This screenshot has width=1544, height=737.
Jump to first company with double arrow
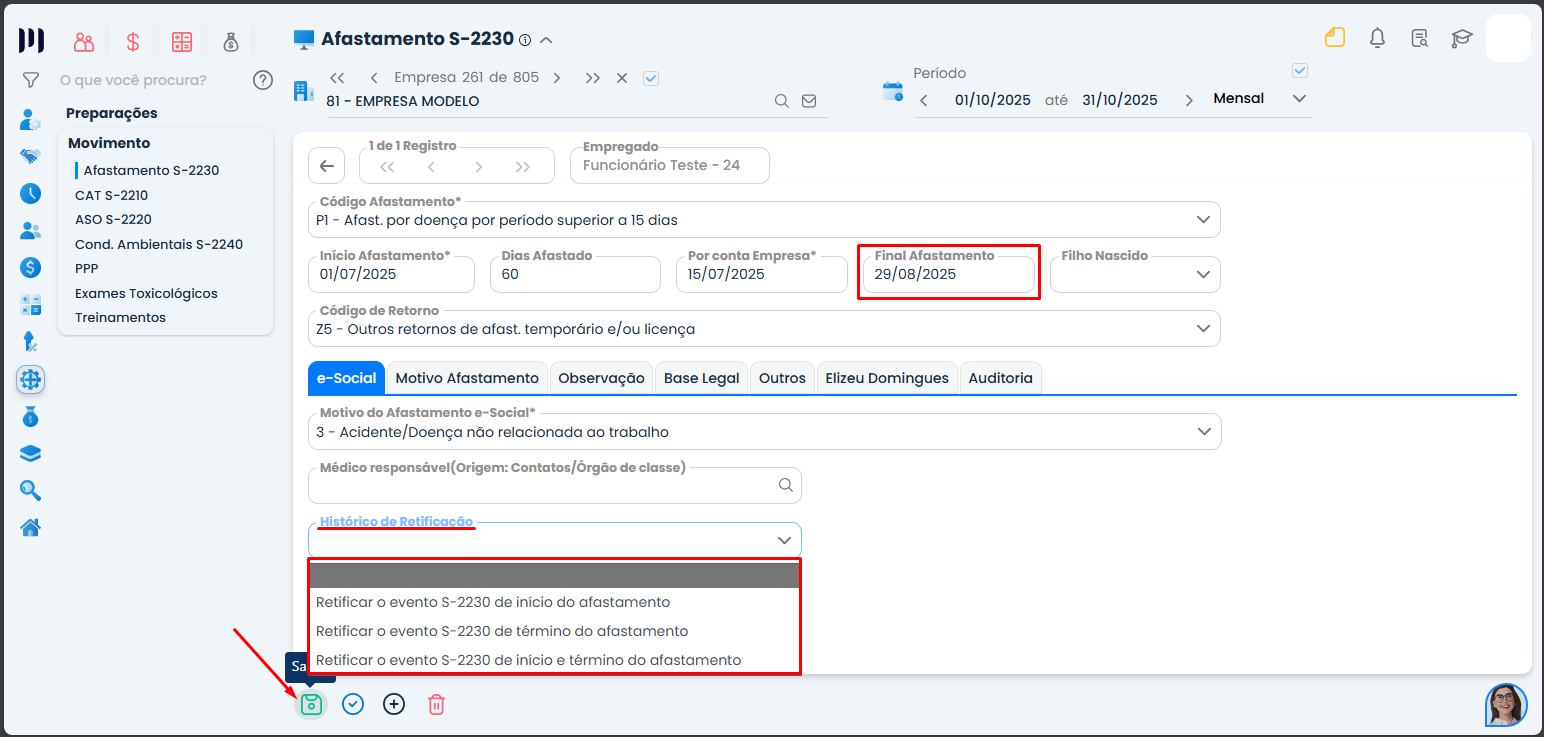[337, 78]
